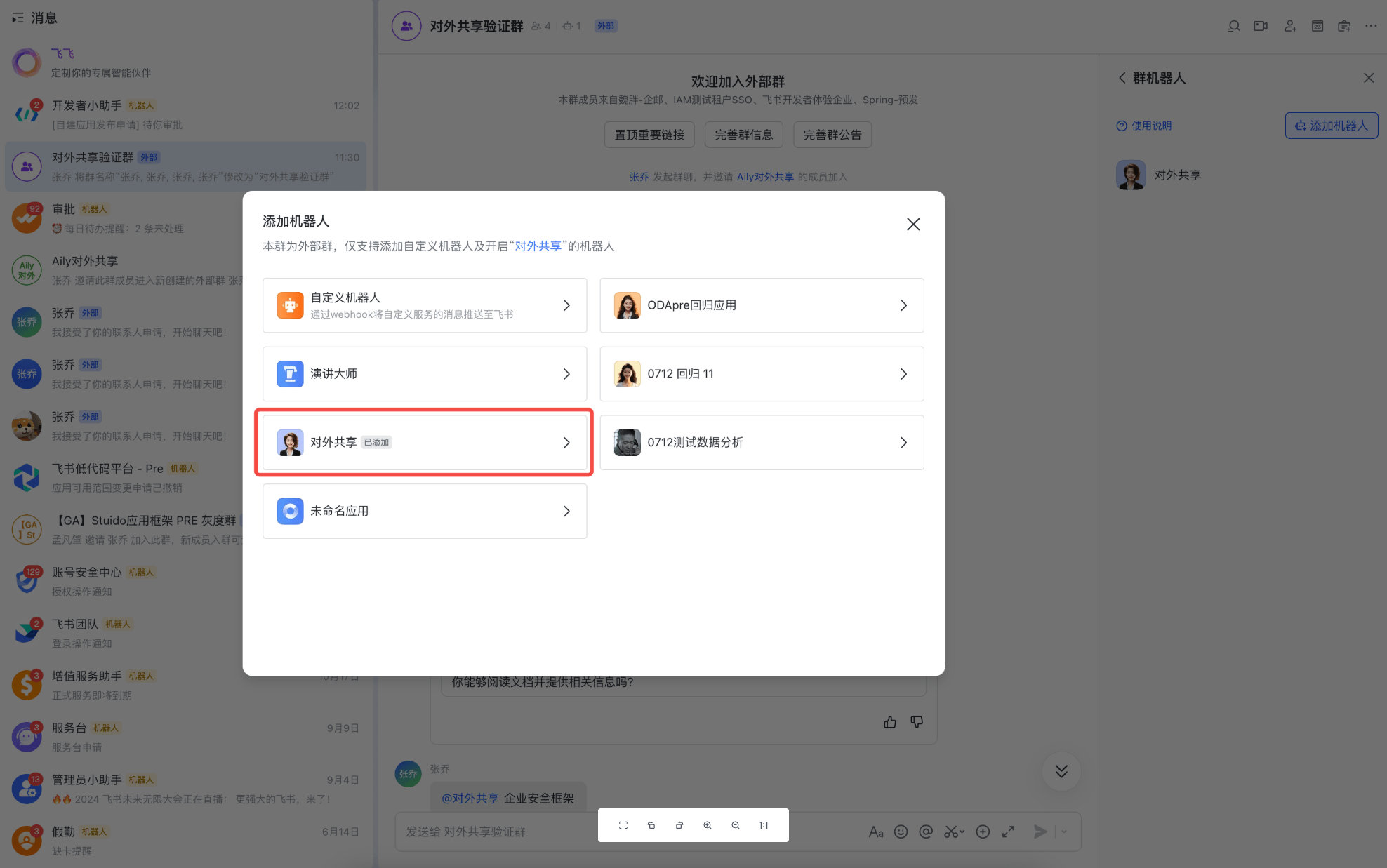Open 使用说明 help link
Viewport: 1387px width, 868px height.
click(1144, 126)
